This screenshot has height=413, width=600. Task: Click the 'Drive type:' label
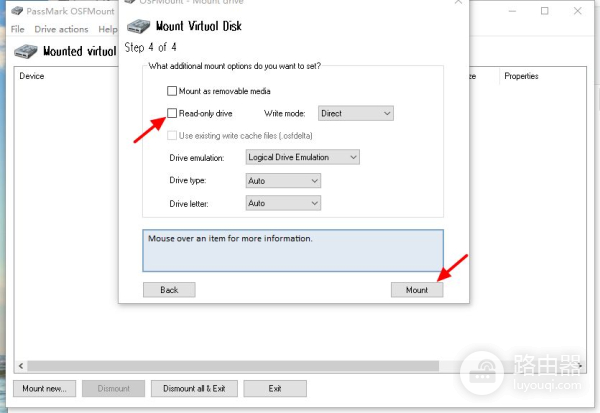[188, 180]
